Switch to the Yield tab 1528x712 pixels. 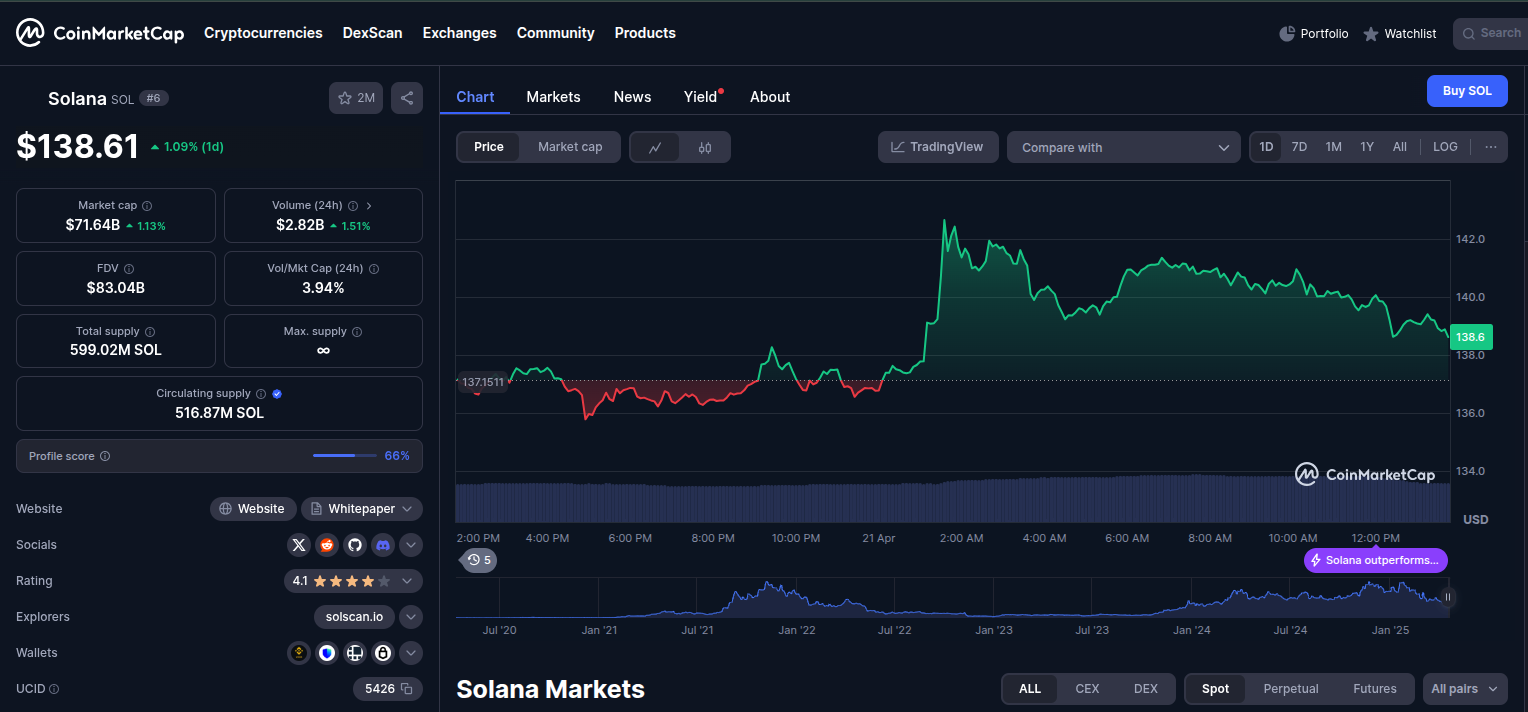pyautogui.click(x=700, y=97)
